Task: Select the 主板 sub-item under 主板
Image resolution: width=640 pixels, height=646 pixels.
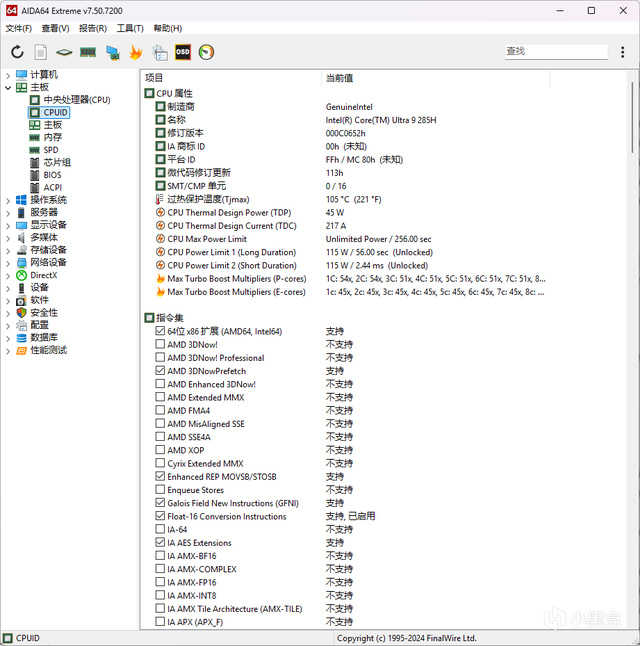Action: point(52,125)
